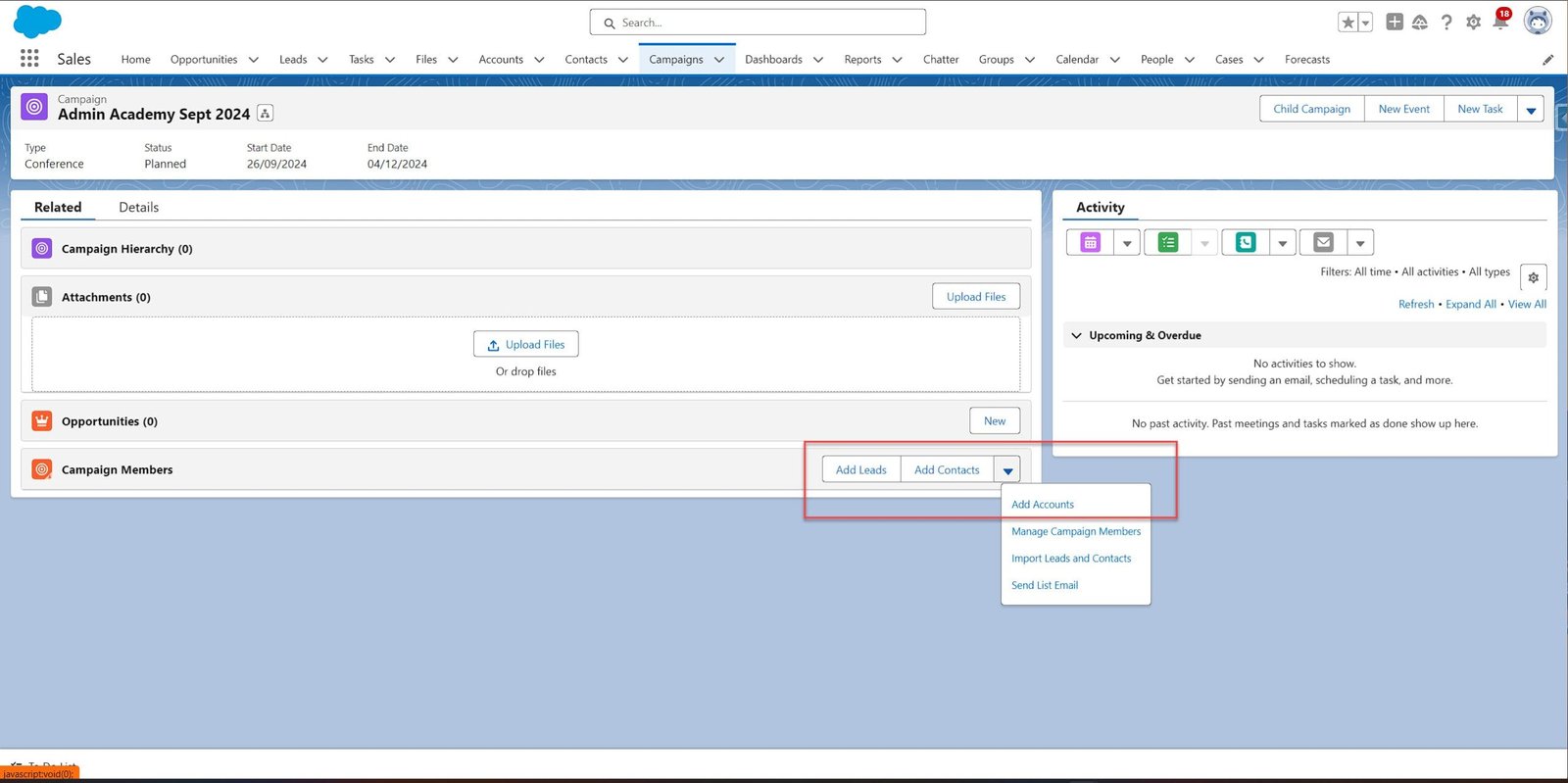The width and height of the screenshot is (1568, 783).
Task: Open the Campaign Members related list link
Action: 117,470
